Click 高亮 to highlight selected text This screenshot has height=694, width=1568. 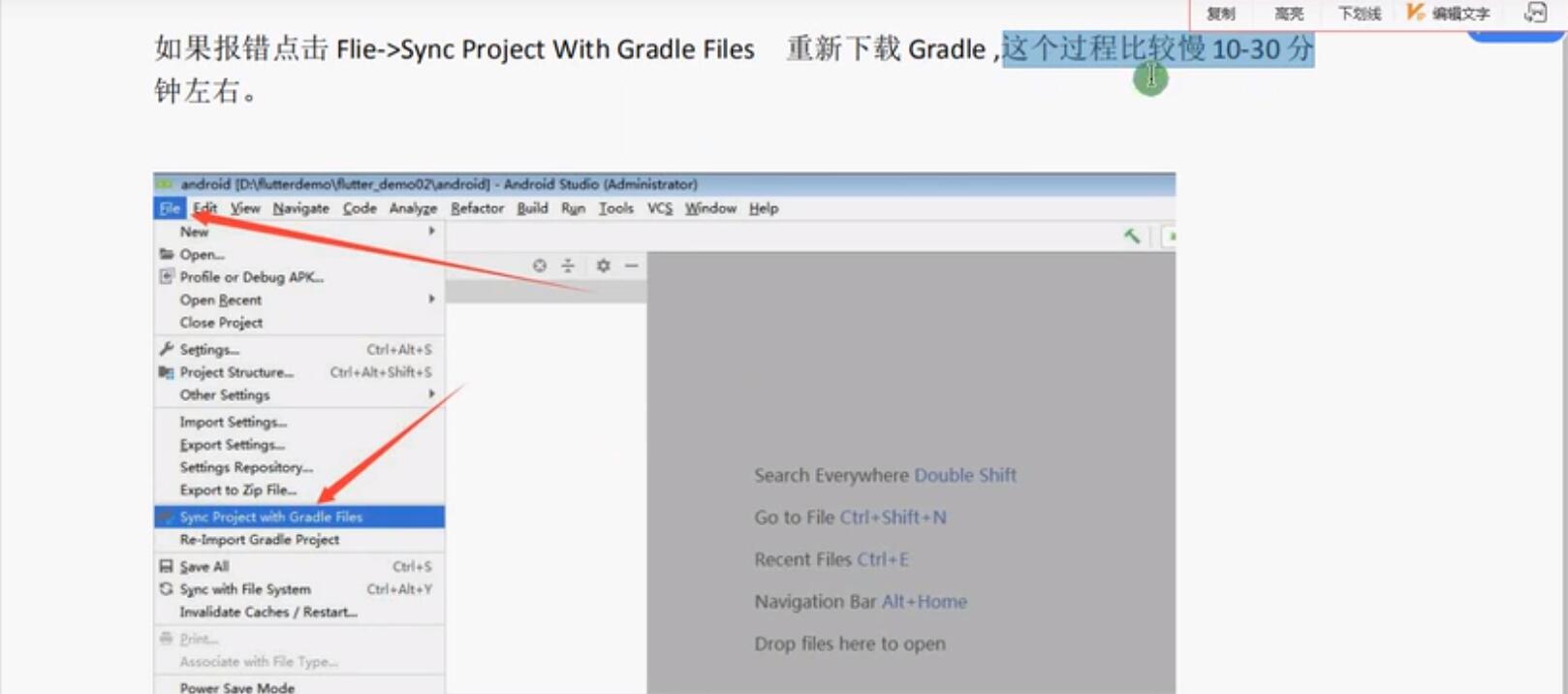(1289, 14)
